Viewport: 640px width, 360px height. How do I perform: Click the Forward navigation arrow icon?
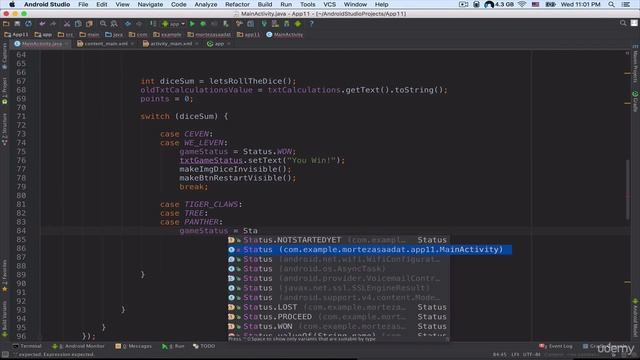139,24
